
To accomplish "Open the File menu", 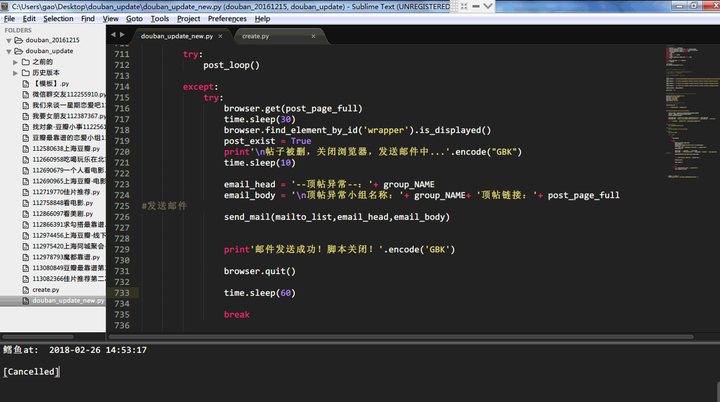I will coord(9,19).
